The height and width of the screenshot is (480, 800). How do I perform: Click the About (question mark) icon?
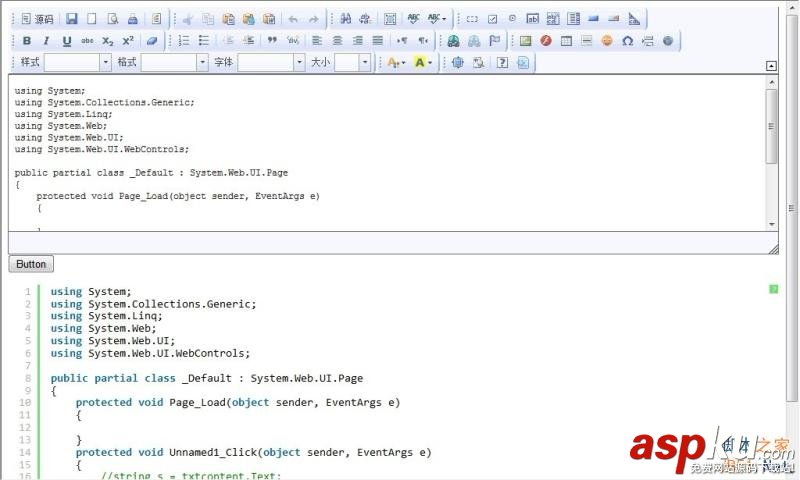(x=503, y=63)
